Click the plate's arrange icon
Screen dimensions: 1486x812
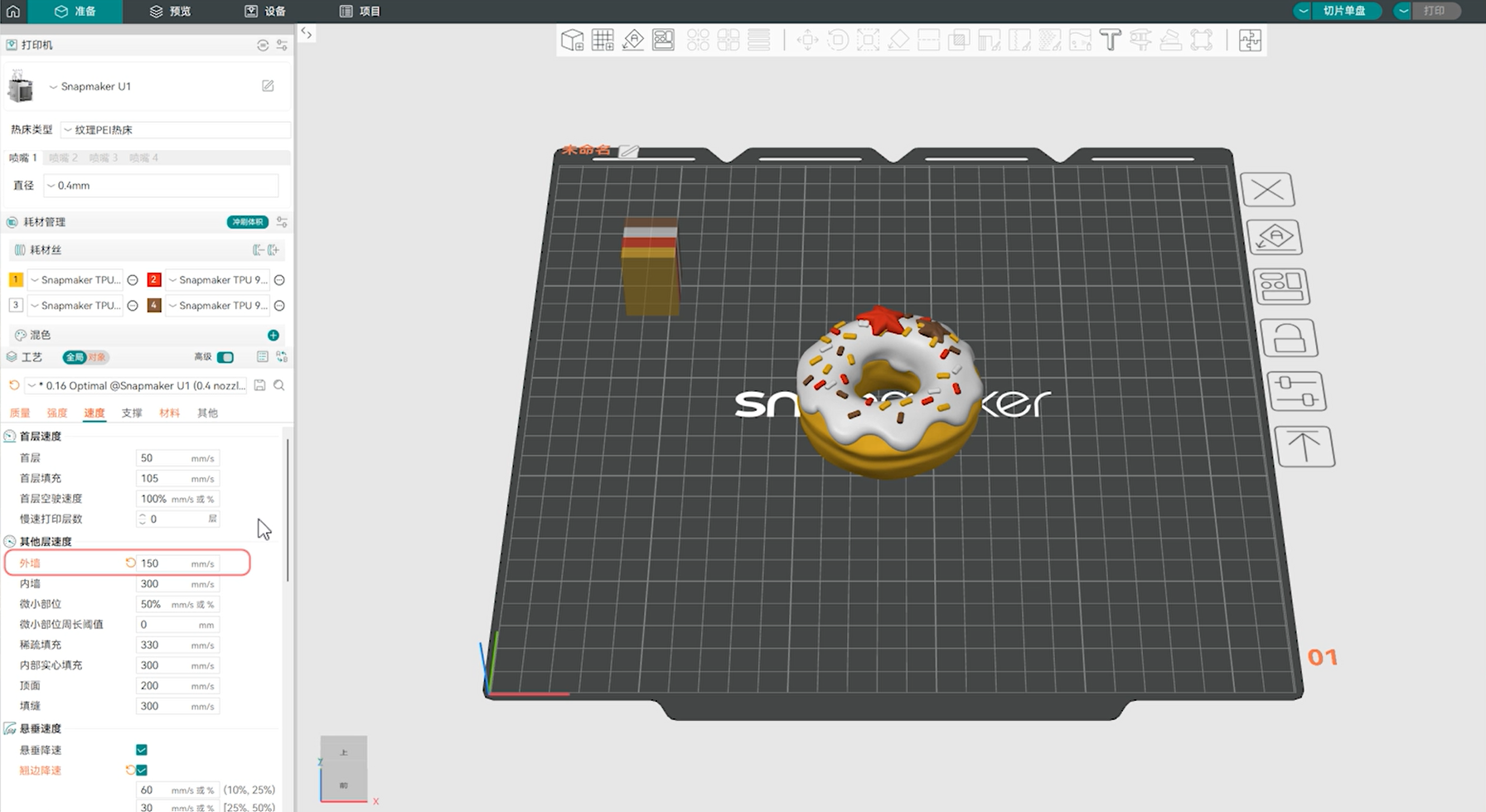pyautogui.click(x=1281, y=287)
